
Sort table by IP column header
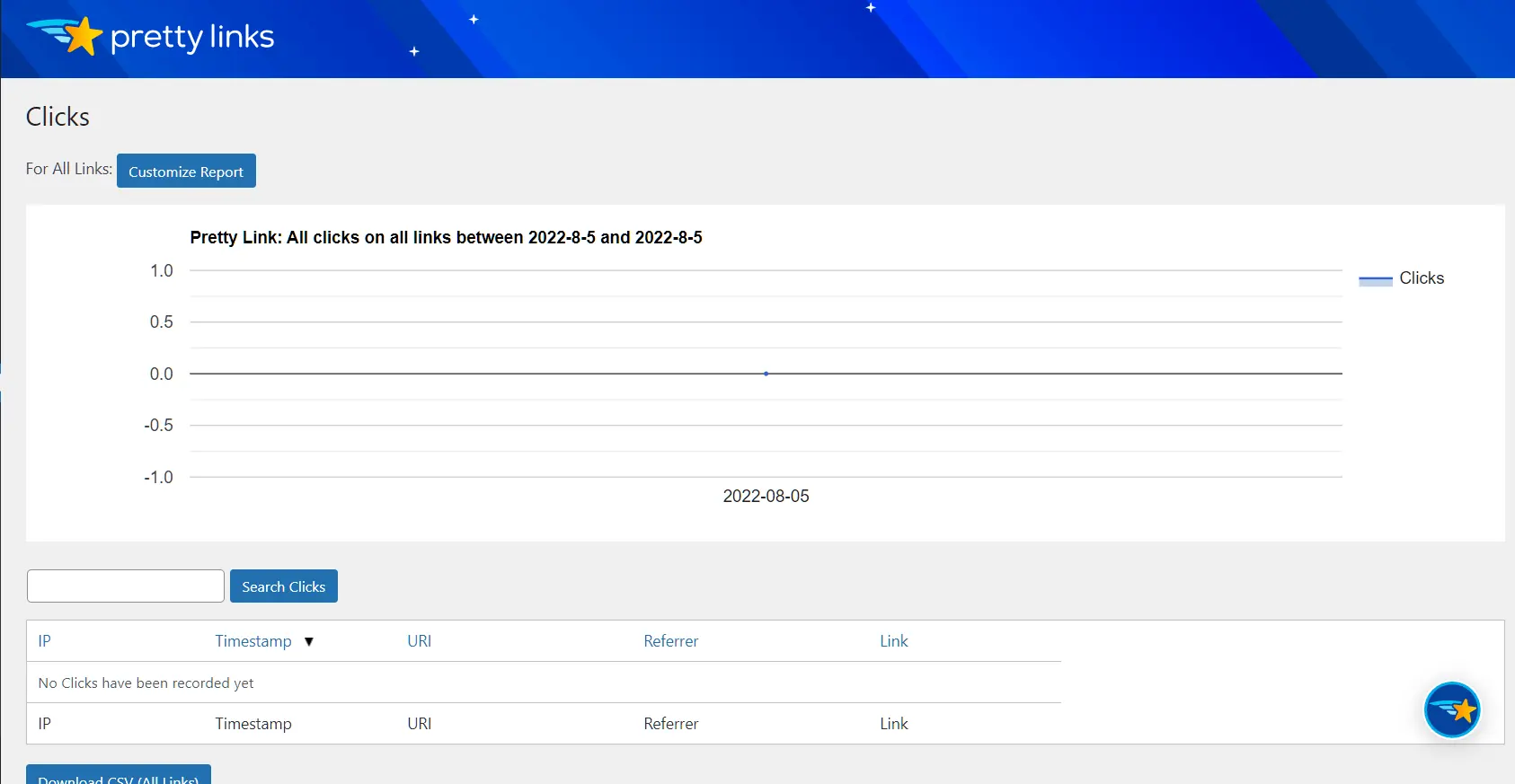[x=45, y=641]
